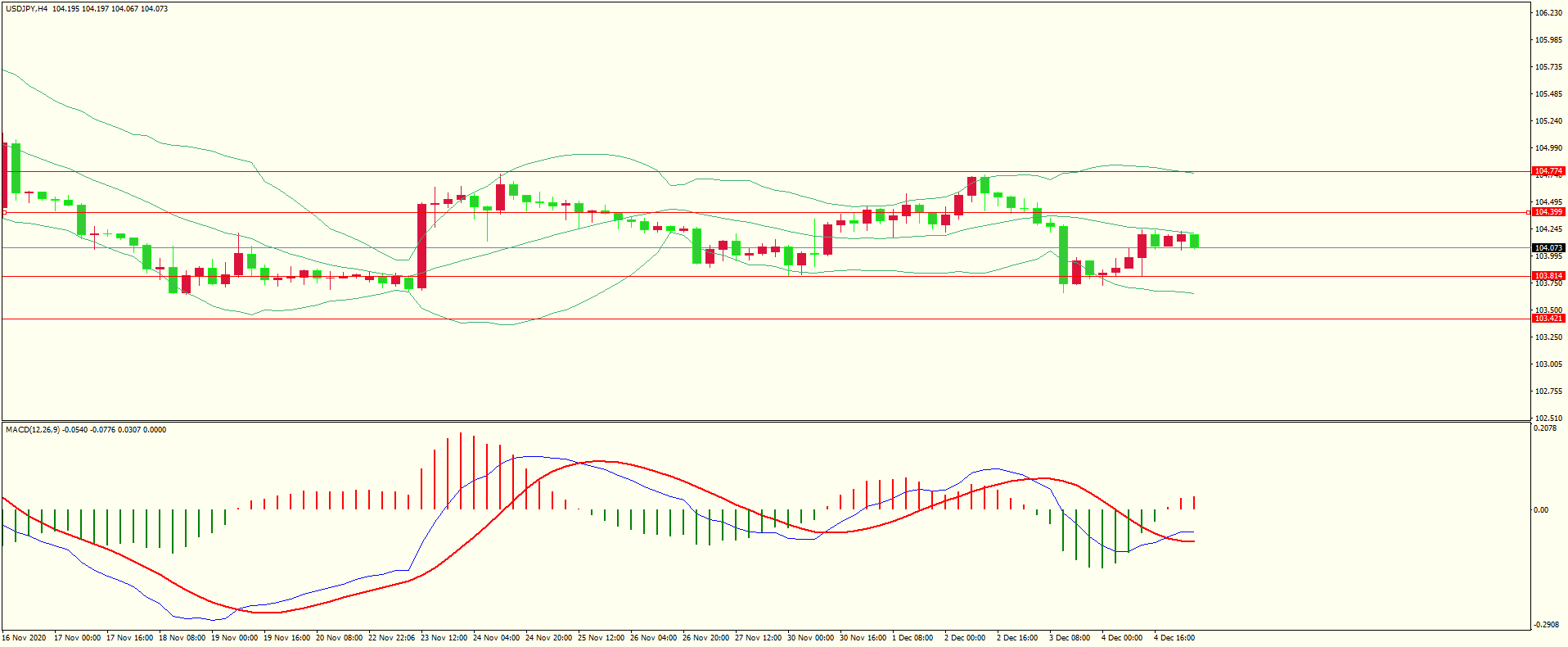Click the 106.230 price on the scale
The image size is (1568, 647).
(x=1548, y=13)
